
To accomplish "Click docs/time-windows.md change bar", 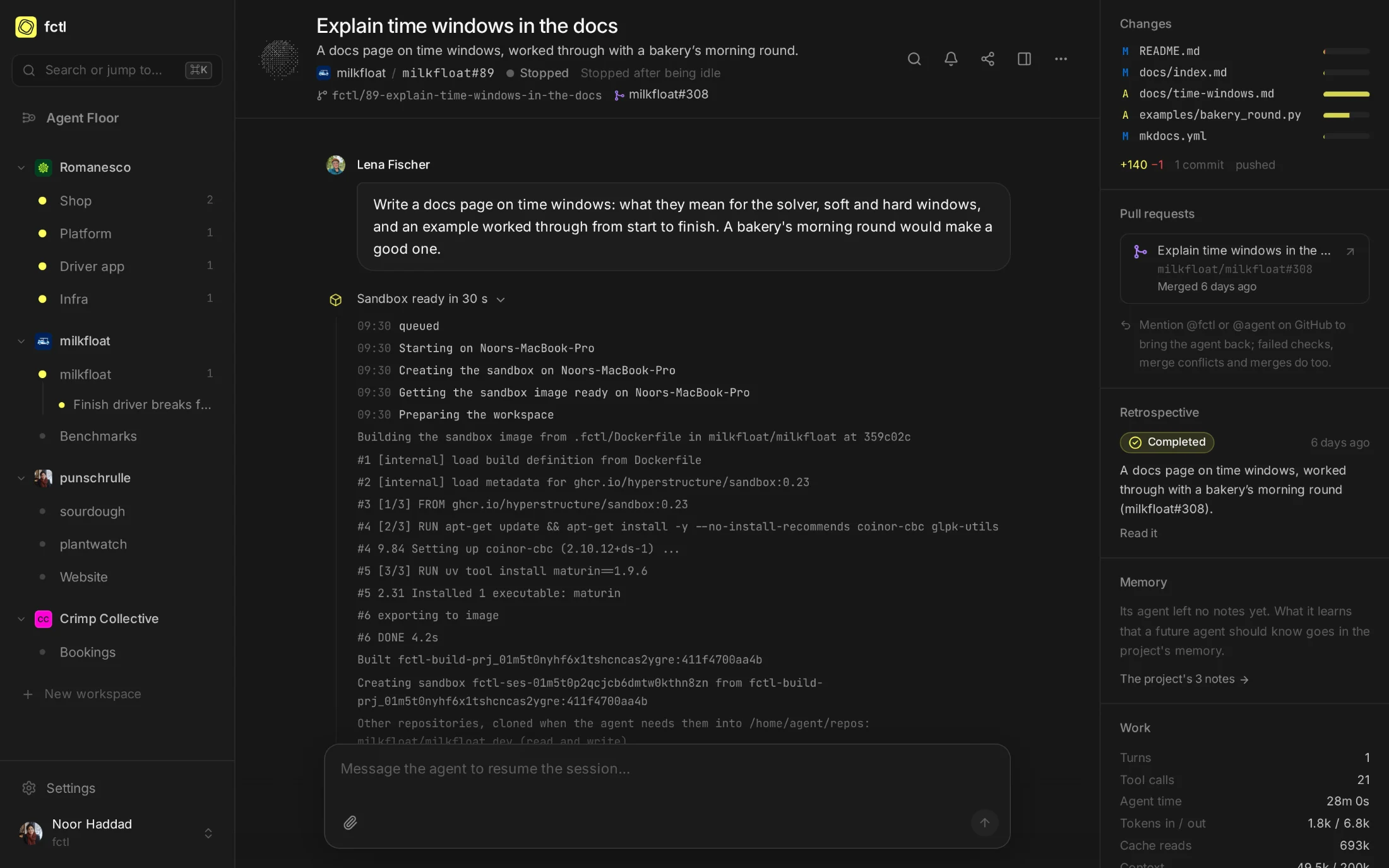I will 1346,93.
